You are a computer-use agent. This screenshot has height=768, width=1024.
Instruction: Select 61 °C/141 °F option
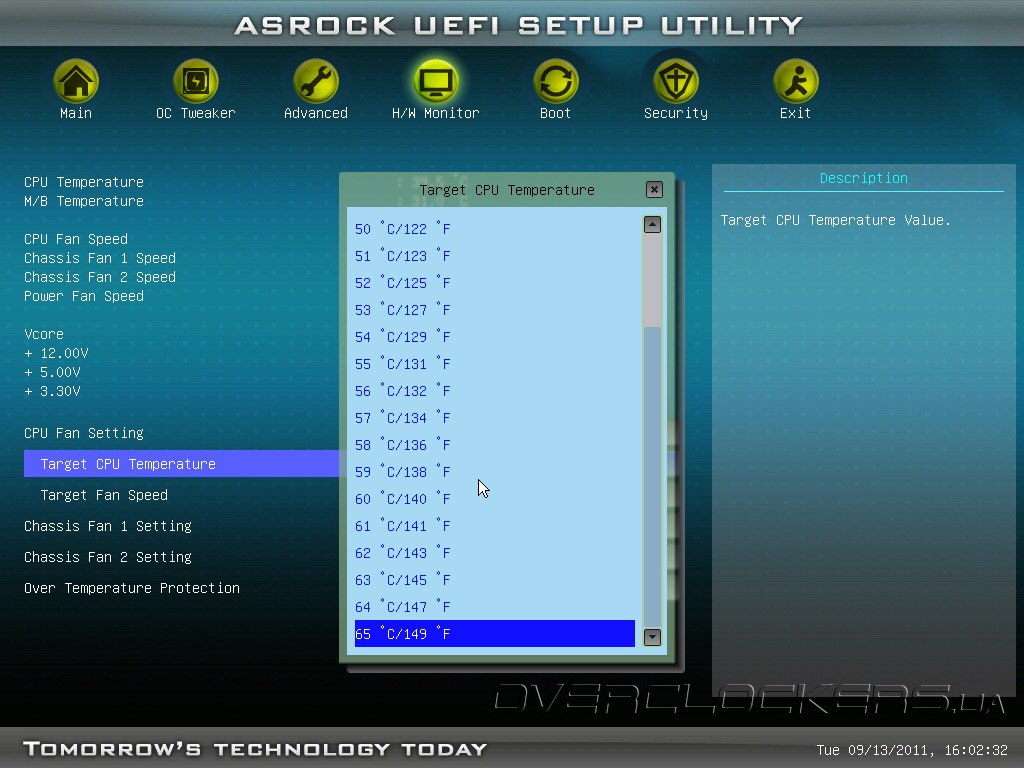494,526
